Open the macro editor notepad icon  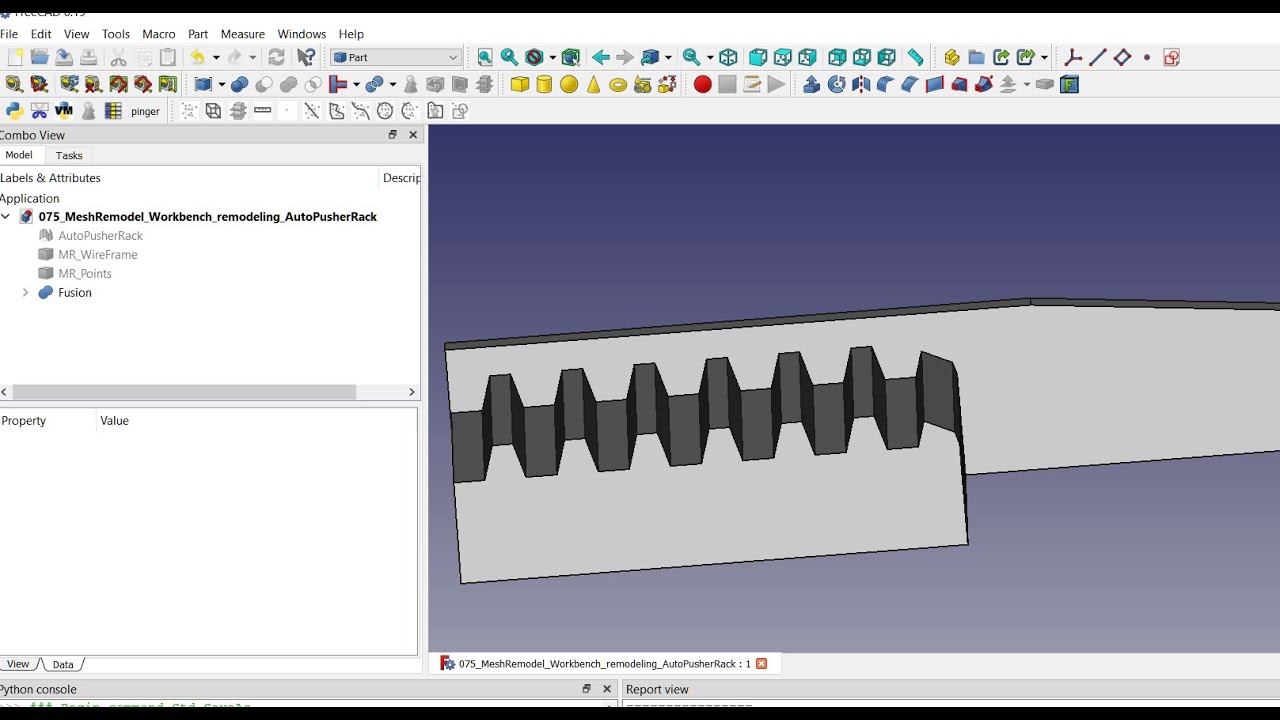[752, 85]
